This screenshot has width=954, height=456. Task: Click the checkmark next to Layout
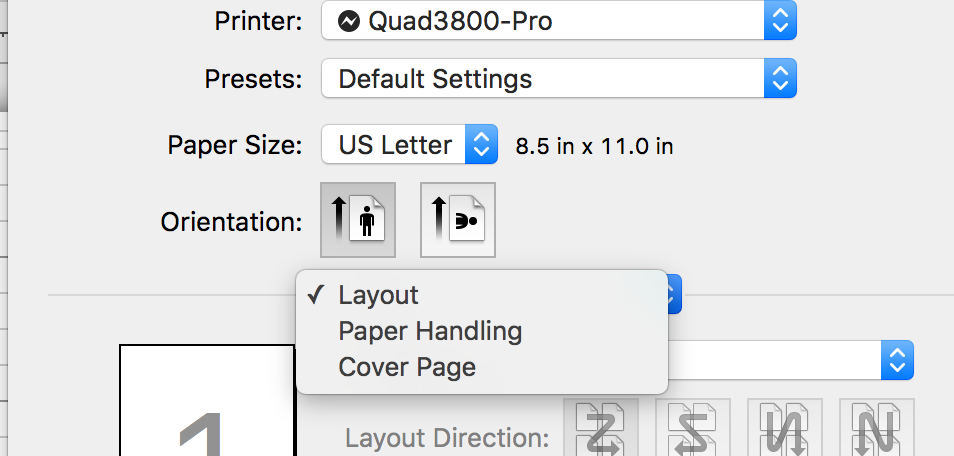[316, 295]
